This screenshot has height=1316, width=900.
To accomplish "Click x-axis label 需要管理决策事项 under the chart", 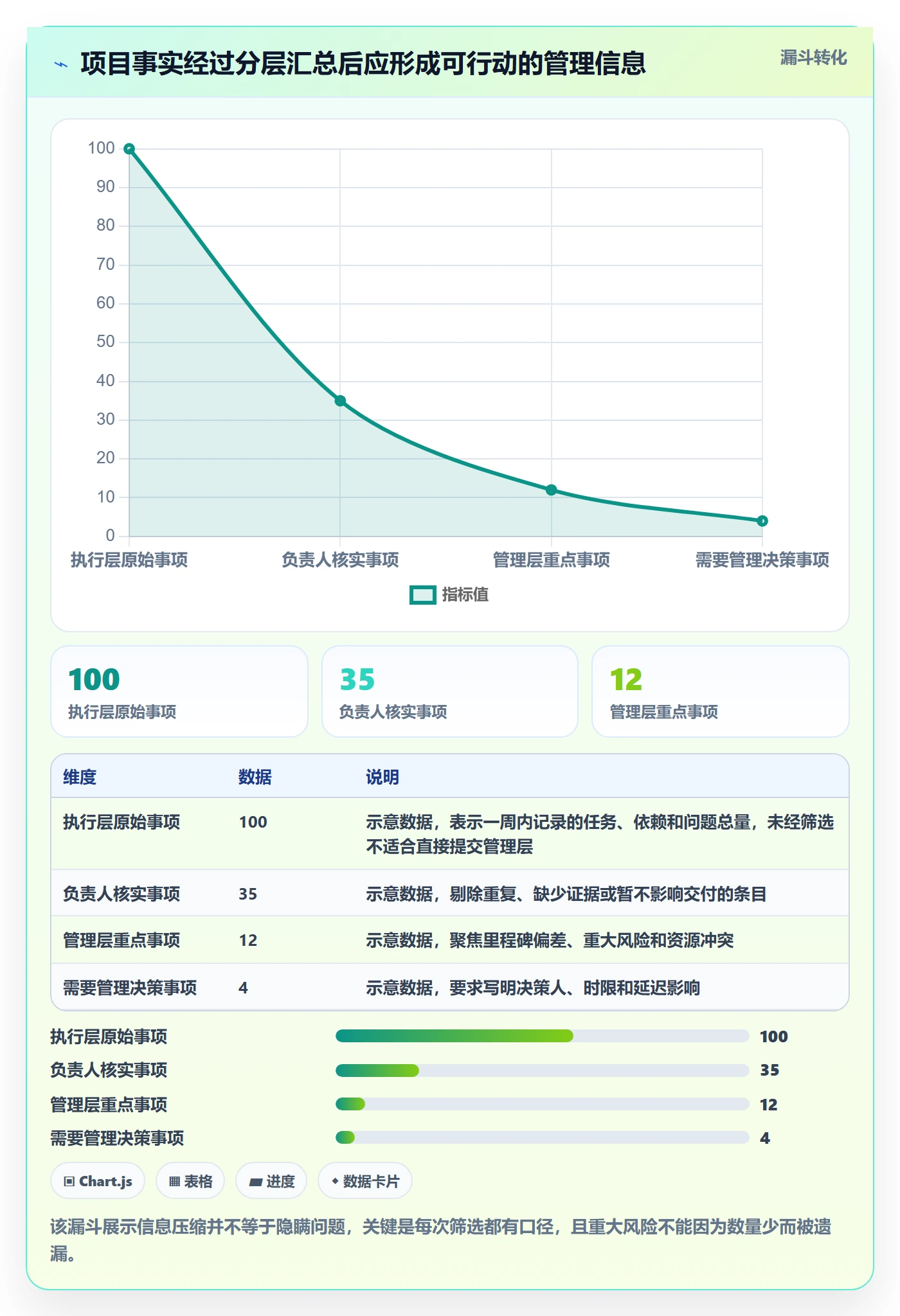I will pos(762,560).
